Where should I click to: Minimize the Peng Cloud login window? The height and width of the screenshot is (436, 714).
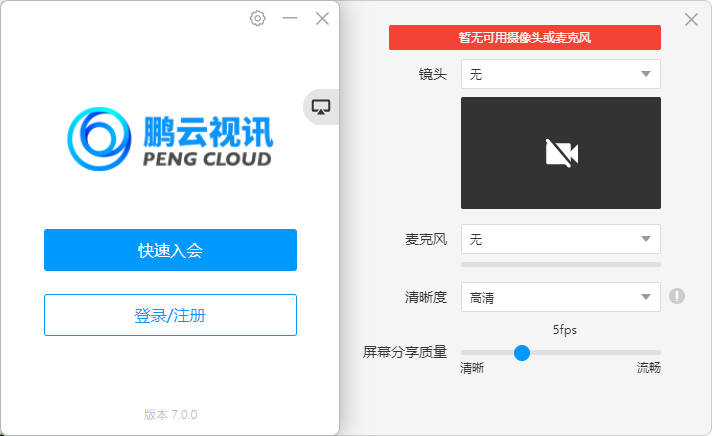click(290, 18)
